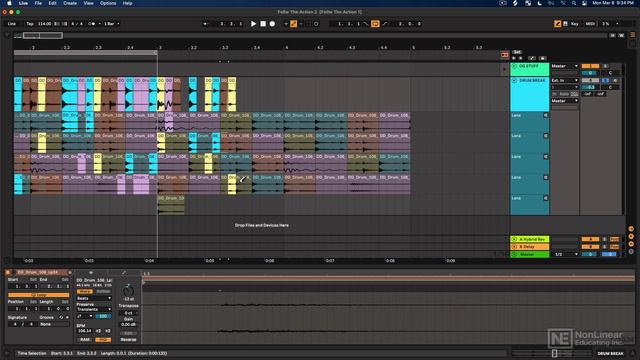Viewport: 640px width, 360px height.
Task: Toggle the RAM mode button
Action: click(84, 340)
